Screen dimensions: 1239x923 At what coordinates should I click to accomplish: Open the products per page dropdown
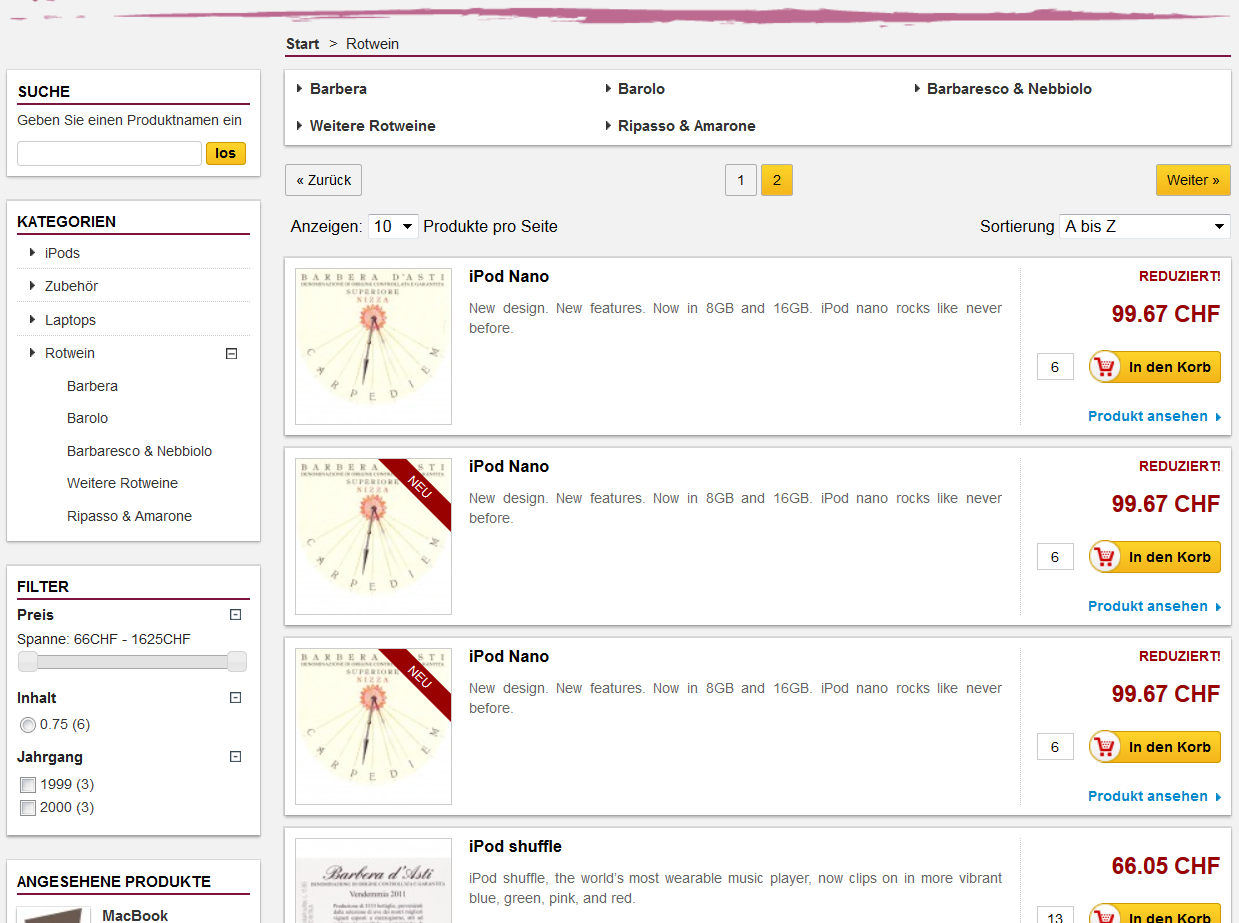[393, 227]
